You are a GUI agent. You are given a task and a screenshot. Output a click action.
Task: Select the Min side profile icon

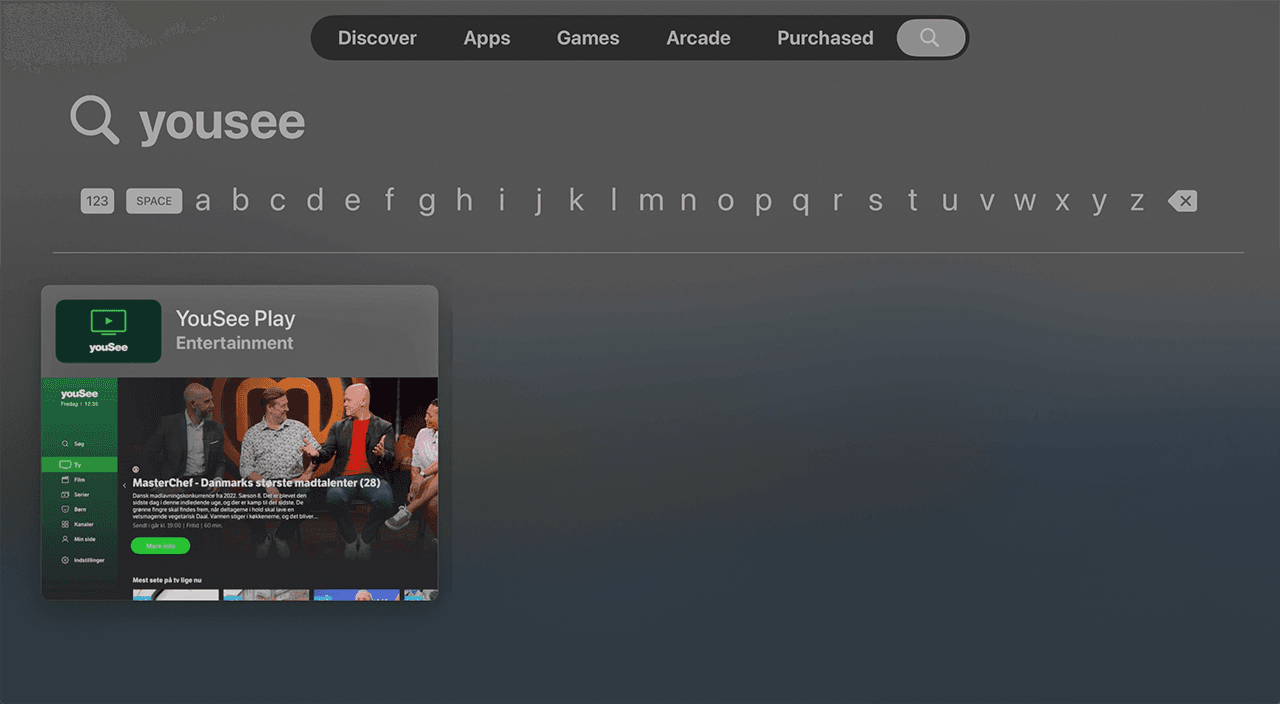click(x=65, y=539)
